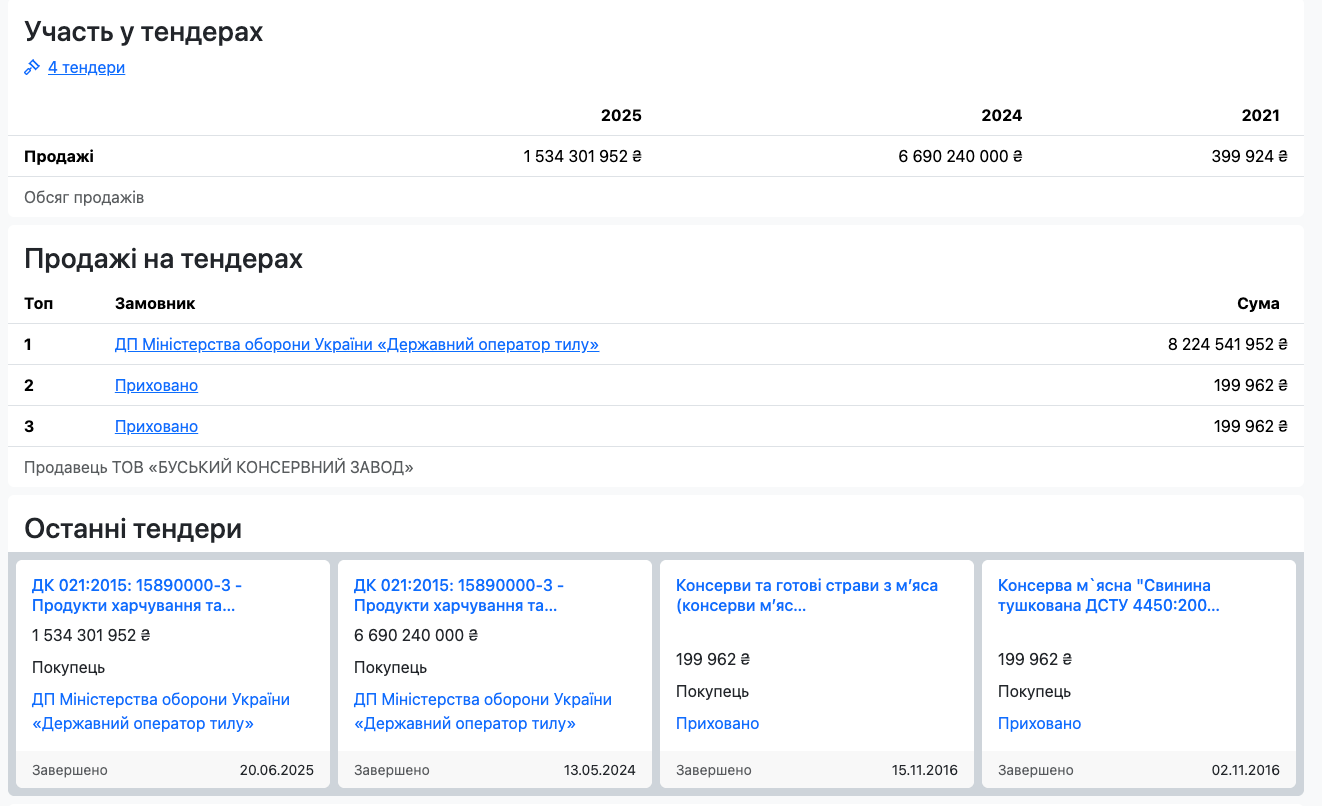Screen dimensions: 1322x806
Task: Click the Участь у тендерах heading
Action: click(x=143, y=32)
